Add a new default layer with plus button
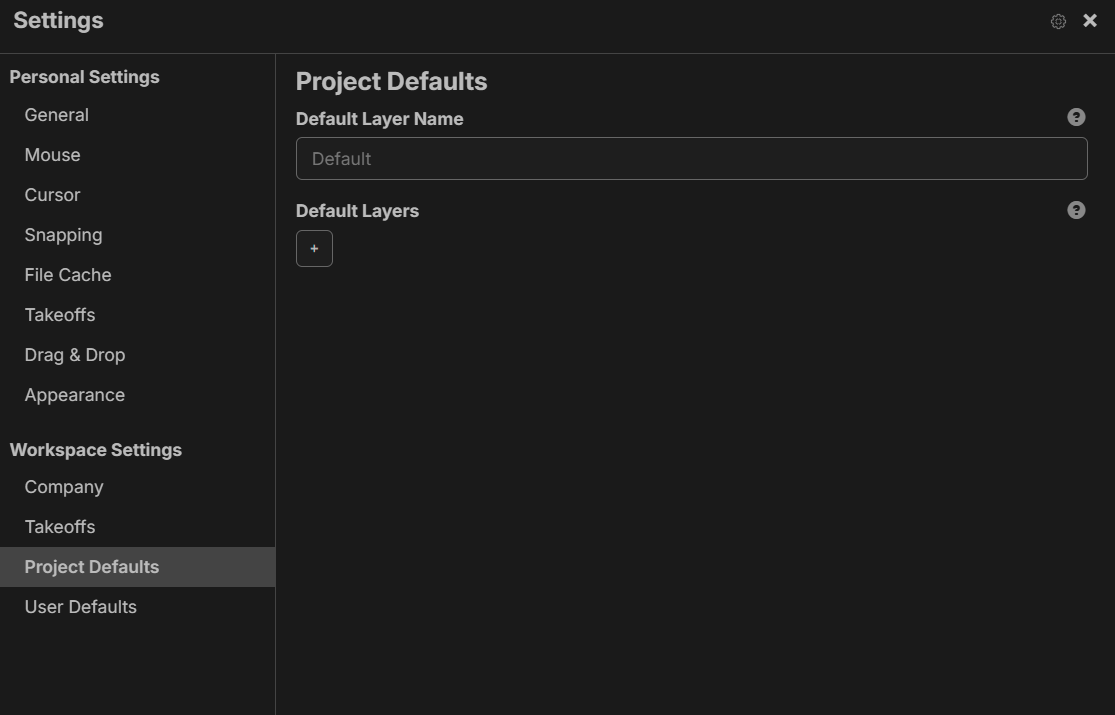This screenshot has width=1115, height=715. click(x=314, y=248)
